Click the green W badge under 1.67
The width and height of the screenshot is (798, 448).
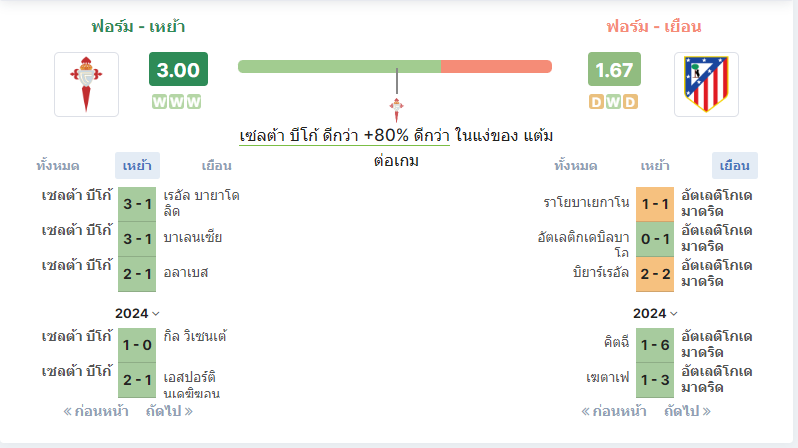[613, 102]
